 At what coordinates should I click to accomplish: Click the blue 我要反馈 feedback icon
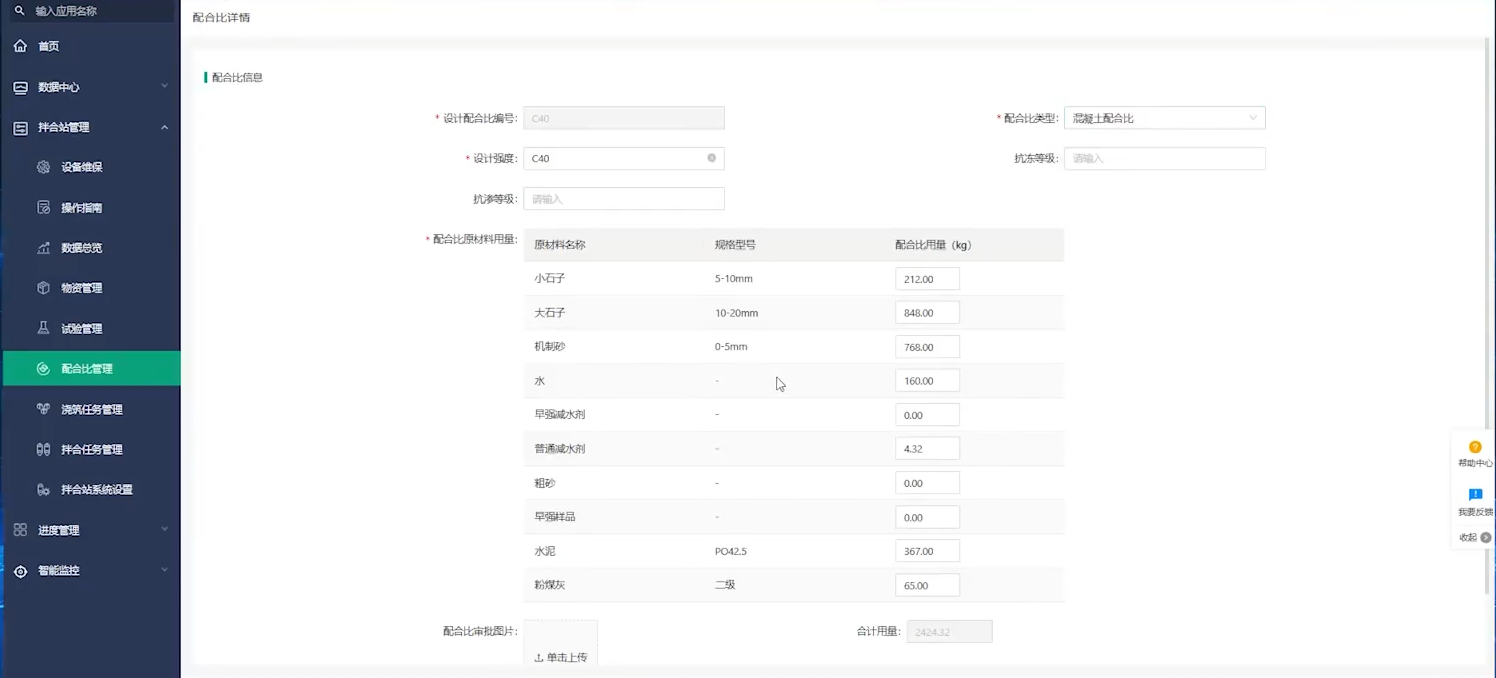(1475, 495)
